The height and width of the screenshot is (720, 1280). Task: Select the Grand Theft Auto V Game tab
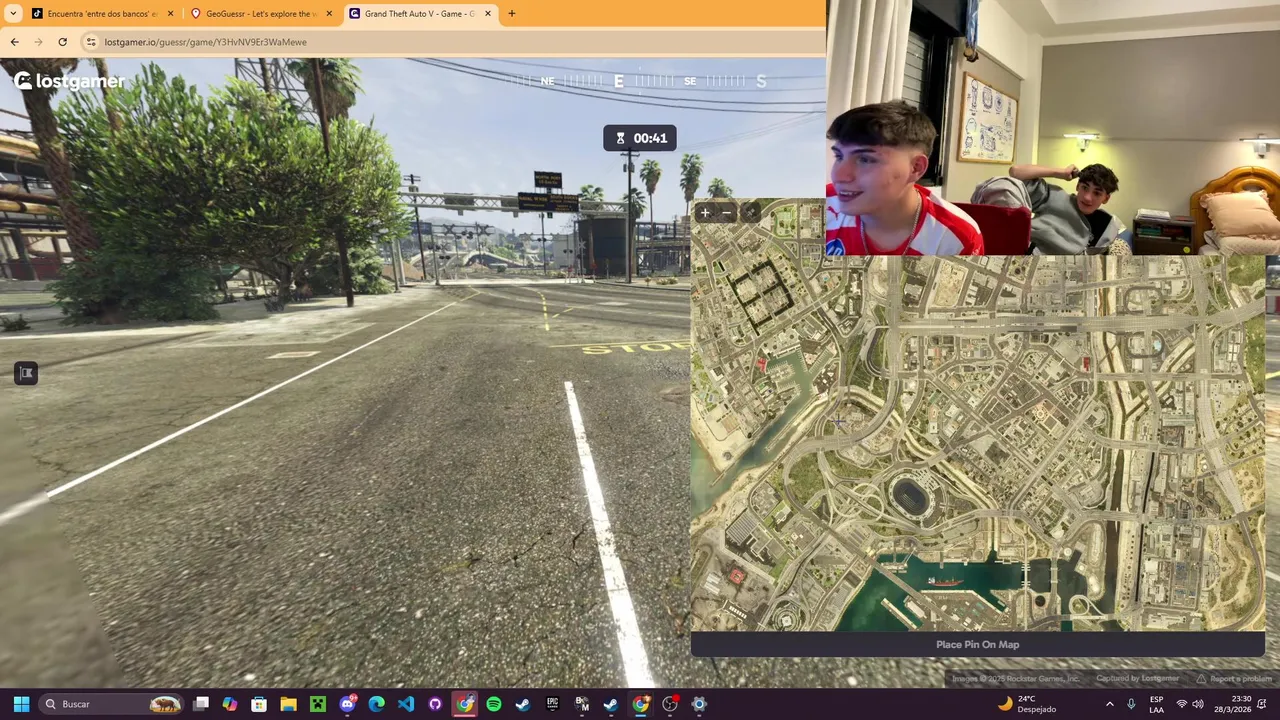(420, 13)
